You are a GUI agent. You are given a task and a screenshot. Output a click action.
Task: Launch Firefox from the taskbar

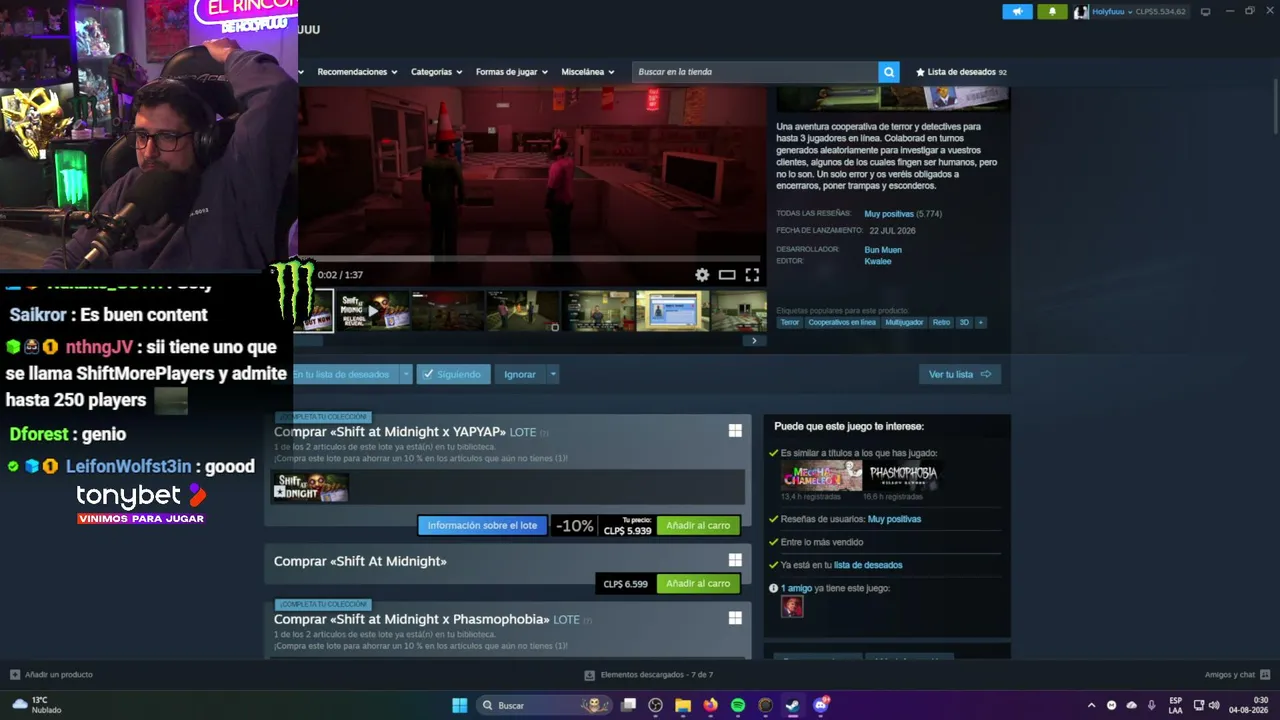point(710,705)
